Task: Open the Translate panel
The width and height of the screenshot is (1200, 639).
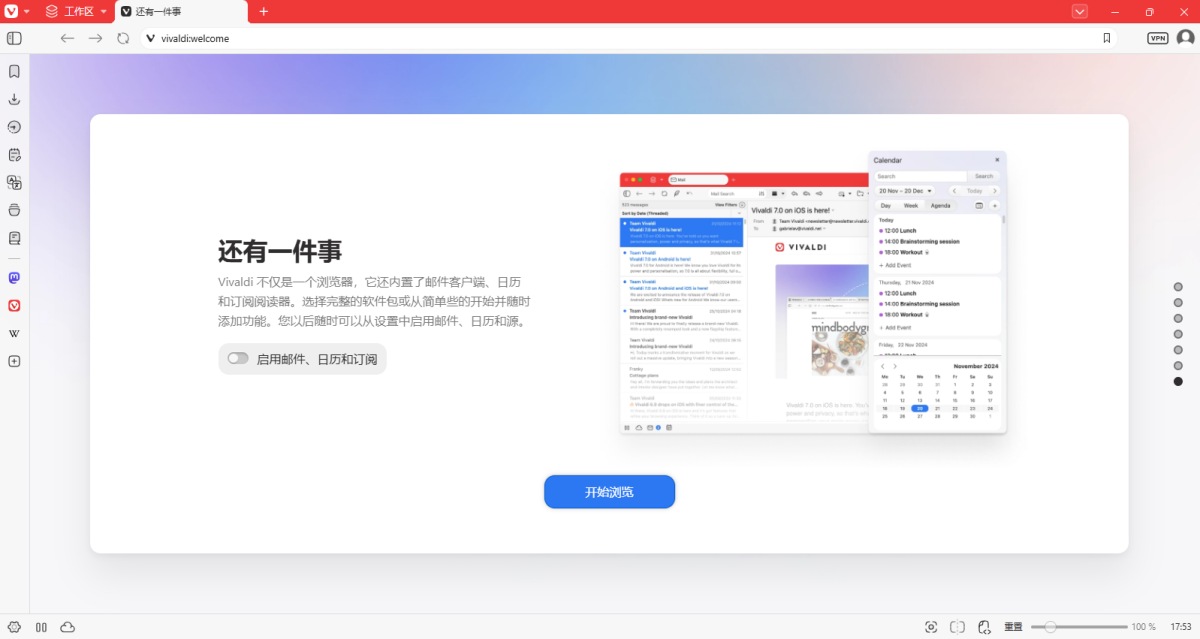Action: coord(14,183)
